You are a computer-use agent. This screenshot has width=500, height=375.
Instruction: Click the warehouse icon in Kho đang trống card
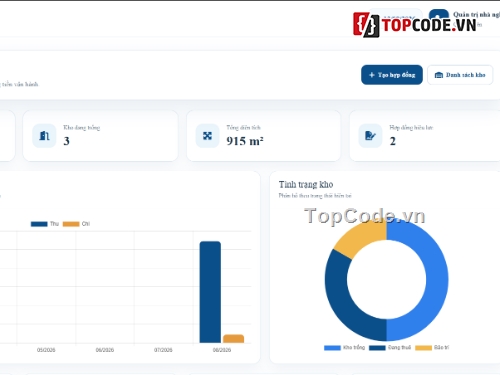[x=44, y=136]
